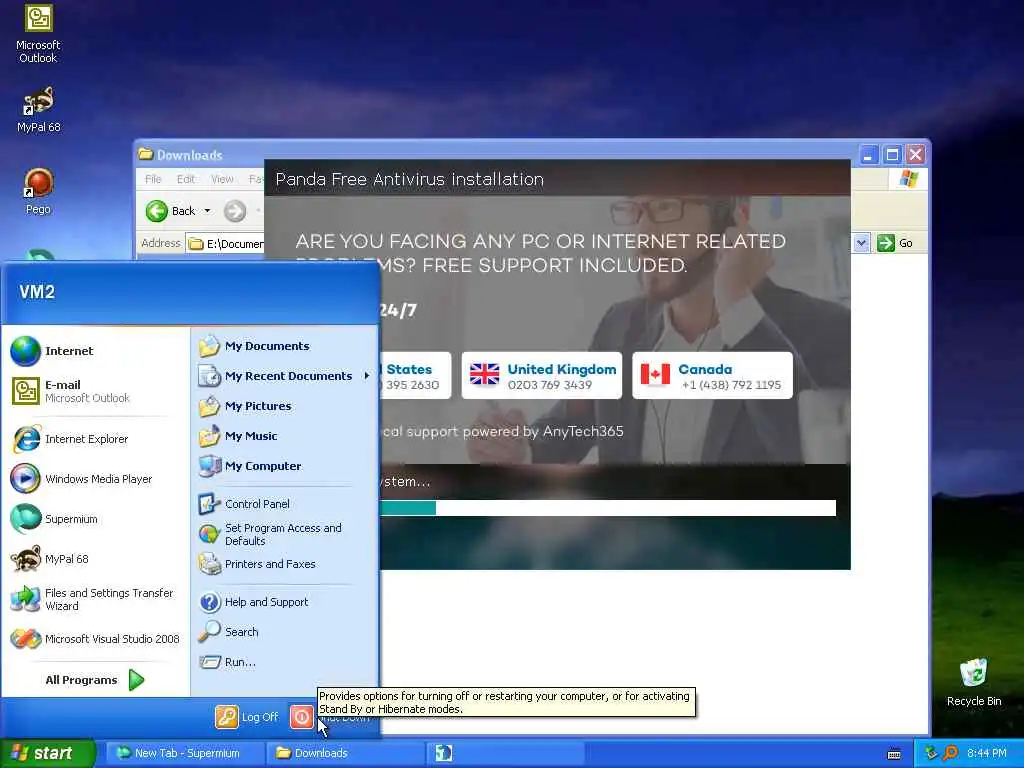
Task: Expand My Recent Documents submenu
Action: [x=285, y=376]
